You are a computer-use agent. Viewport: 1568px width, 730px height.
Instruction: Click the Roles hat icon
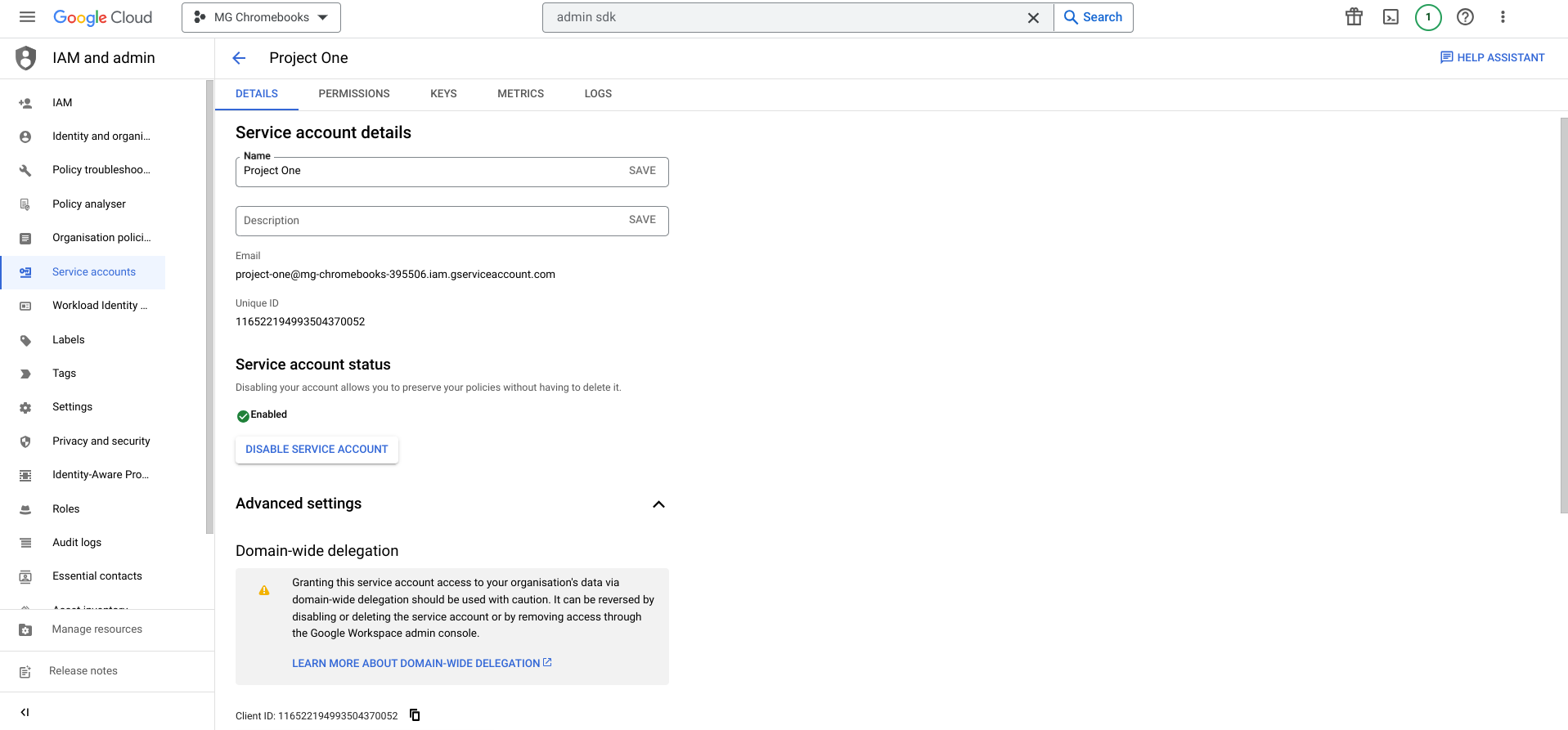coord(25,509)
